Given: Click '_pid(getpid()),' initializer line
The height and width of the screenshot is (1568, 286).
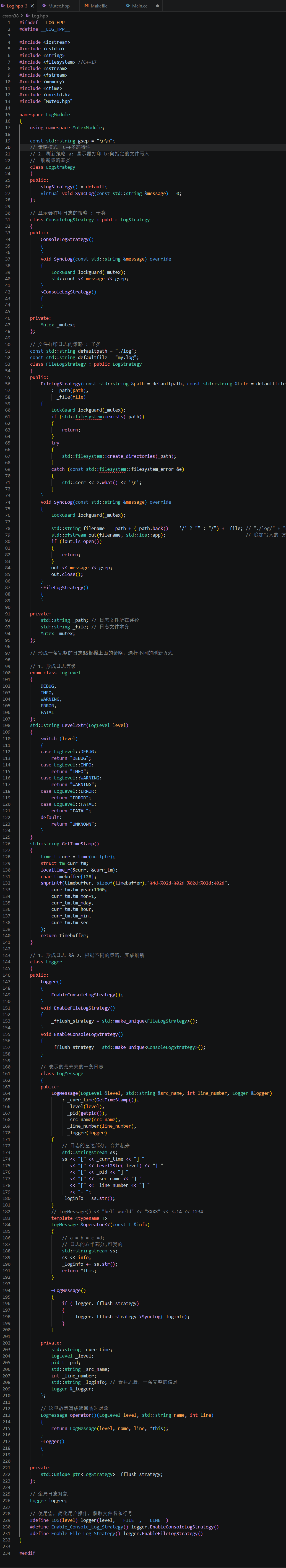Looking at the screenshot, I should coord(87,1113).
